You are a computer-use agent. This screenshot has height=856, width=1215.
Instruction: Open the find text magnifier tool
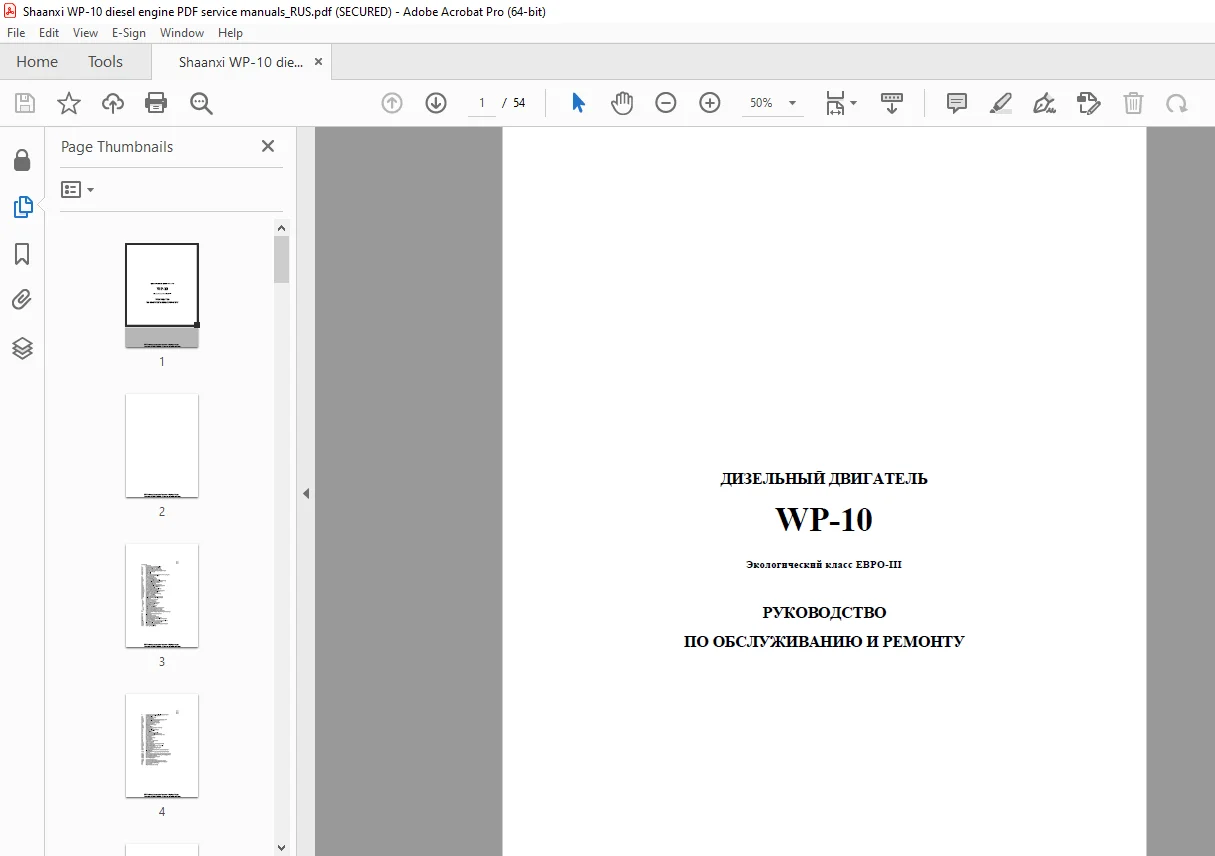pos(202,103)
